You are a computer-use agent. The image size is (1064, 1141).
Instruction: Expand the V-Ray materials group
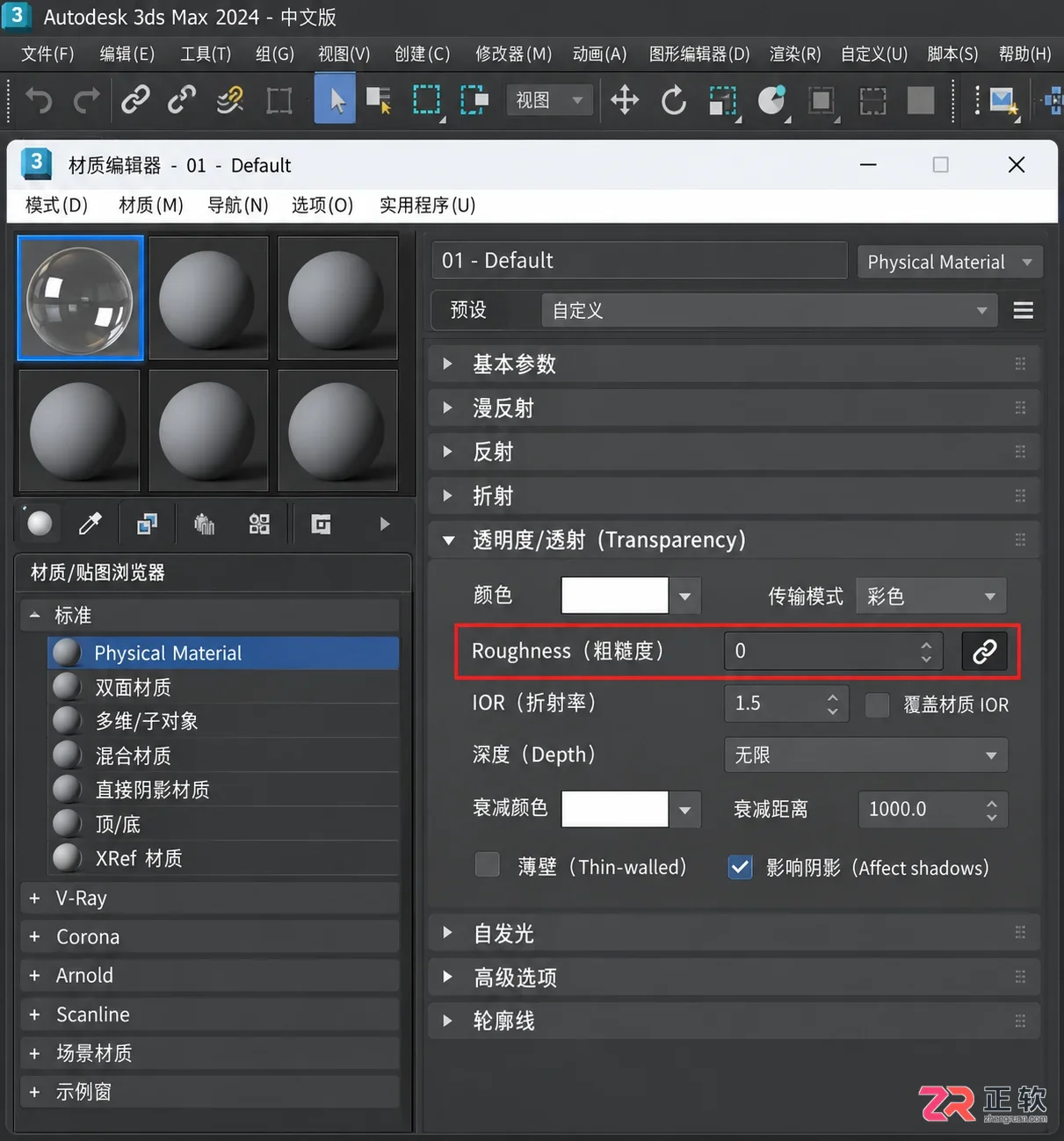pos(209,898)
